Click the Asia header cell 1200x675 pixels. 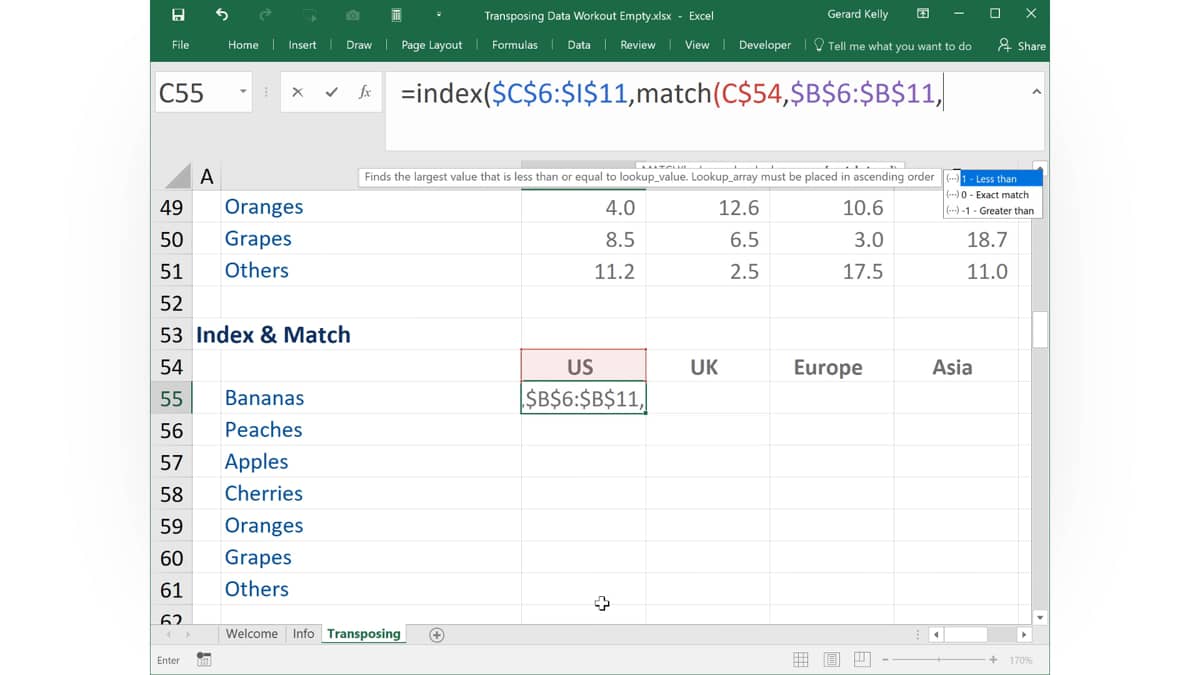[955, 366]
